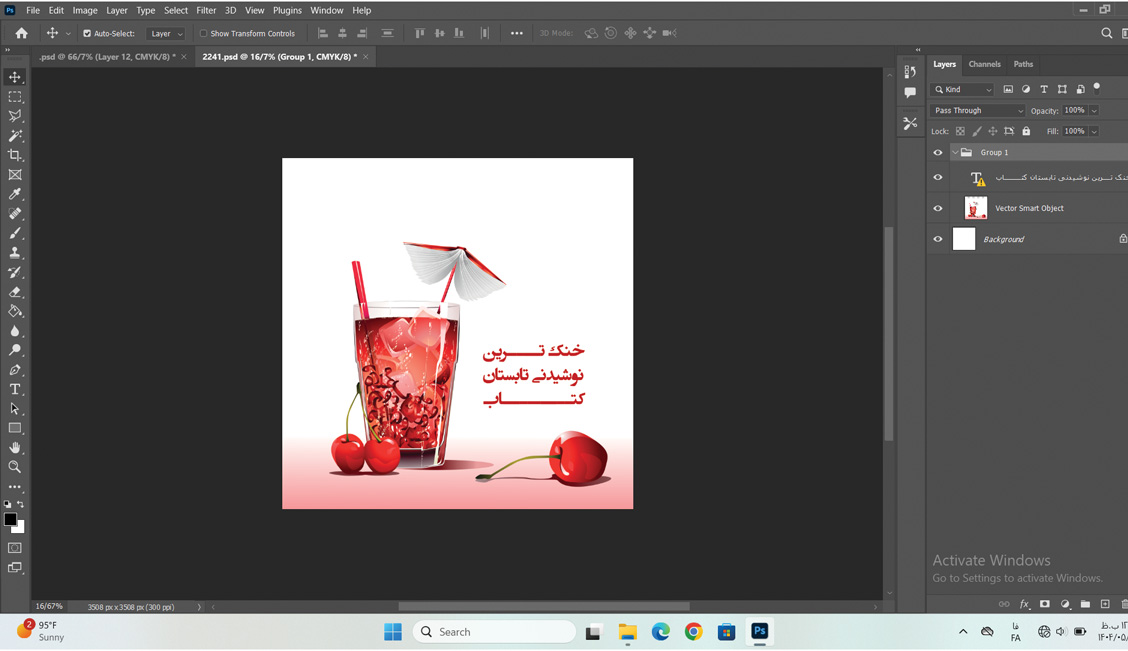The height and width of the screenshot is (651, 1128).
Task: Toggle the Auto-Select checkbox
Action: [87, 33]
